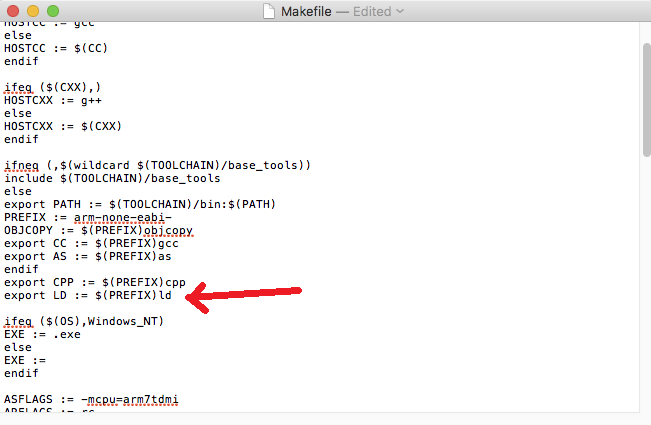Click the "Makefile" title text
This screenshot has height=425, width=651.
click(x=308, y=11)
